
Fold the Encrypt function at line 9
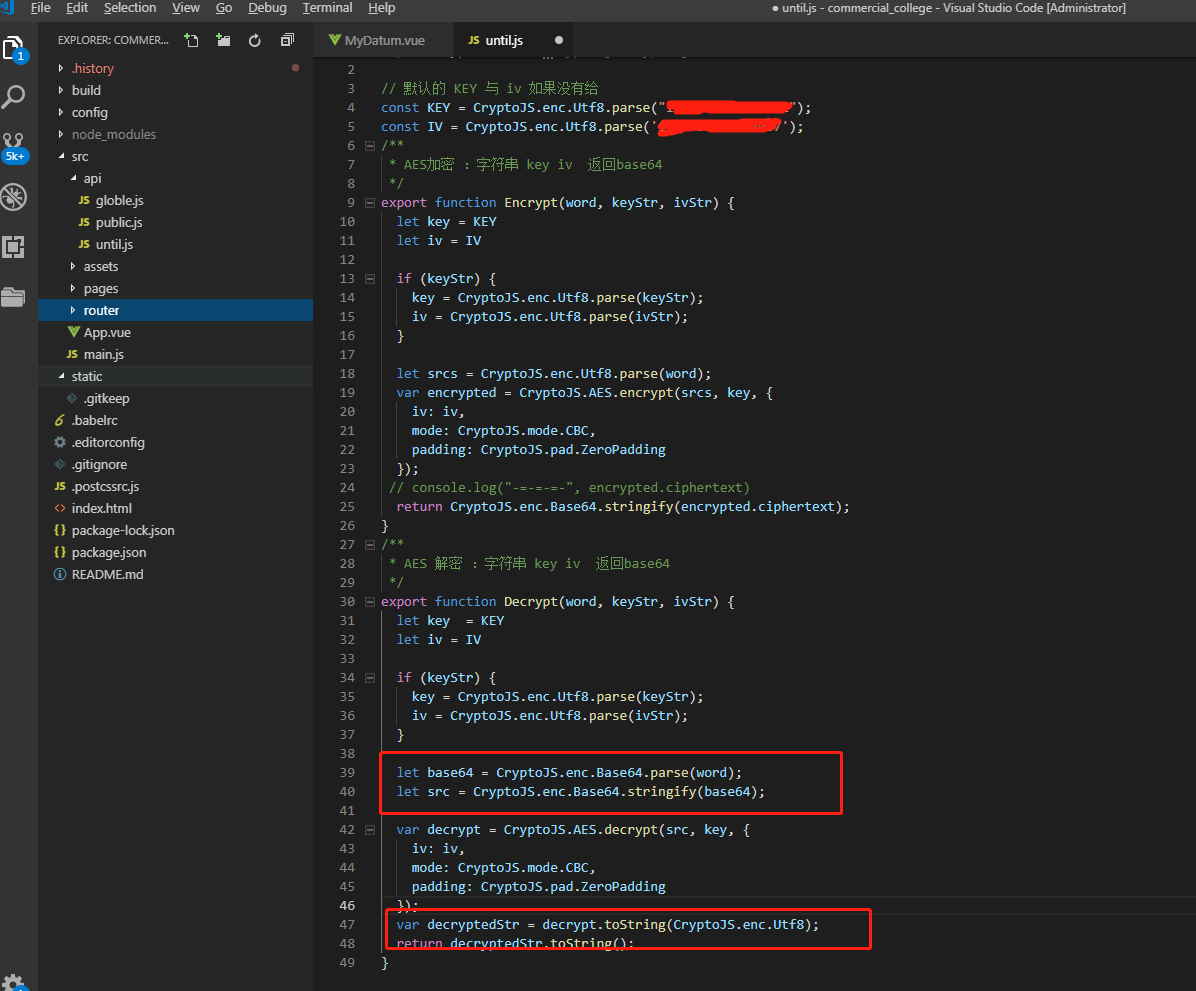coord(370,203)
